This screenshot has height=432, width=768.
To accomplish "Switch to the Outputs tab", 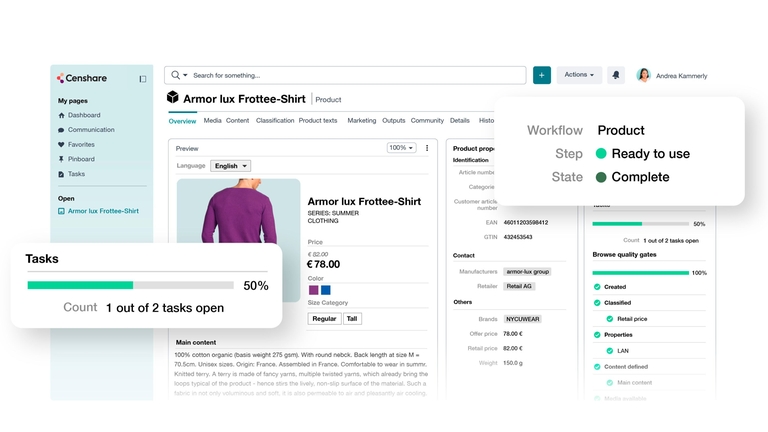I will tap(394, 120).
